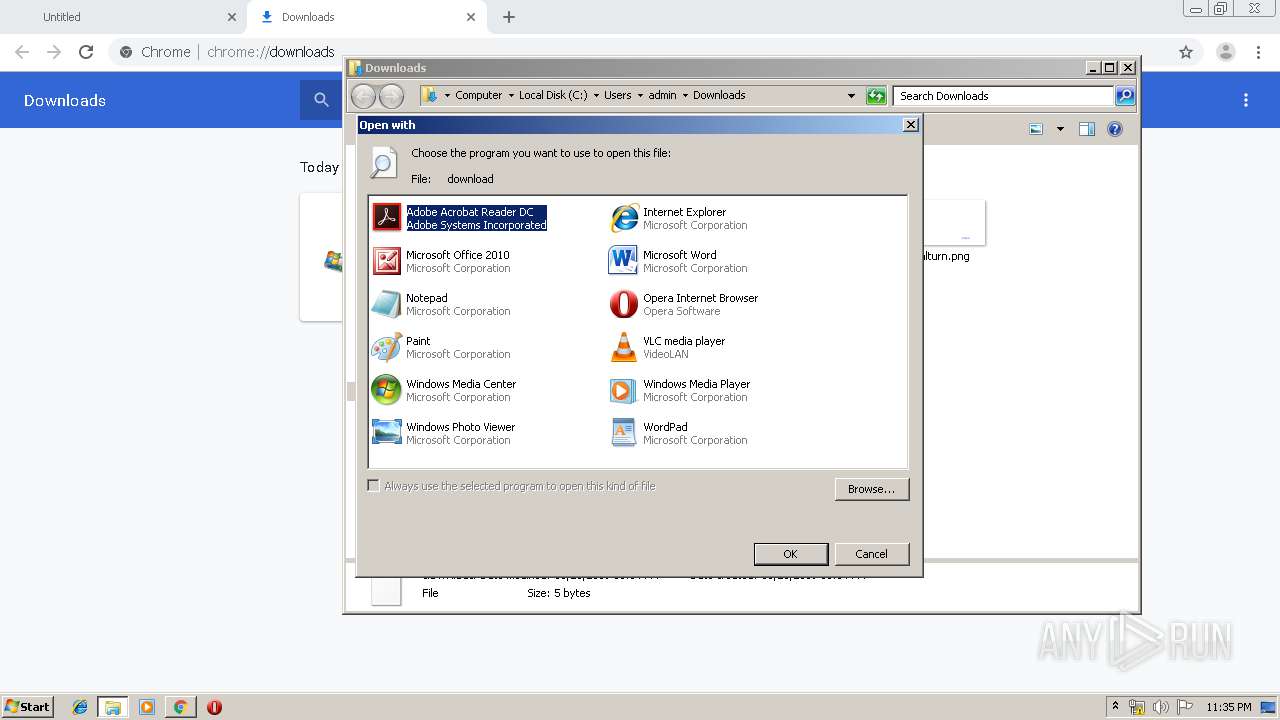Open the view options dropdown arrow

pyautogui.click(x=1060, y=129)
